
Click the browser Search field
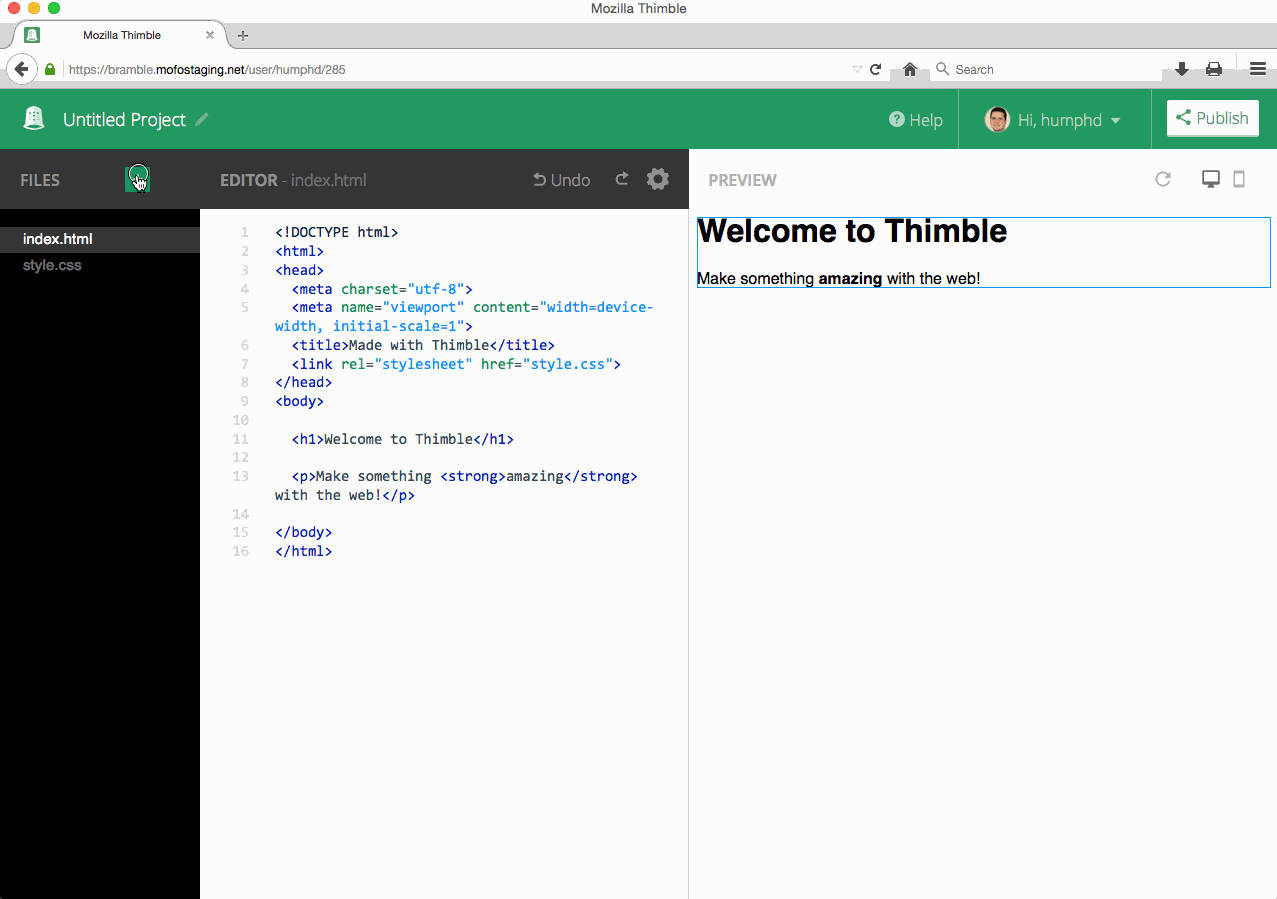click(1045, 70)
